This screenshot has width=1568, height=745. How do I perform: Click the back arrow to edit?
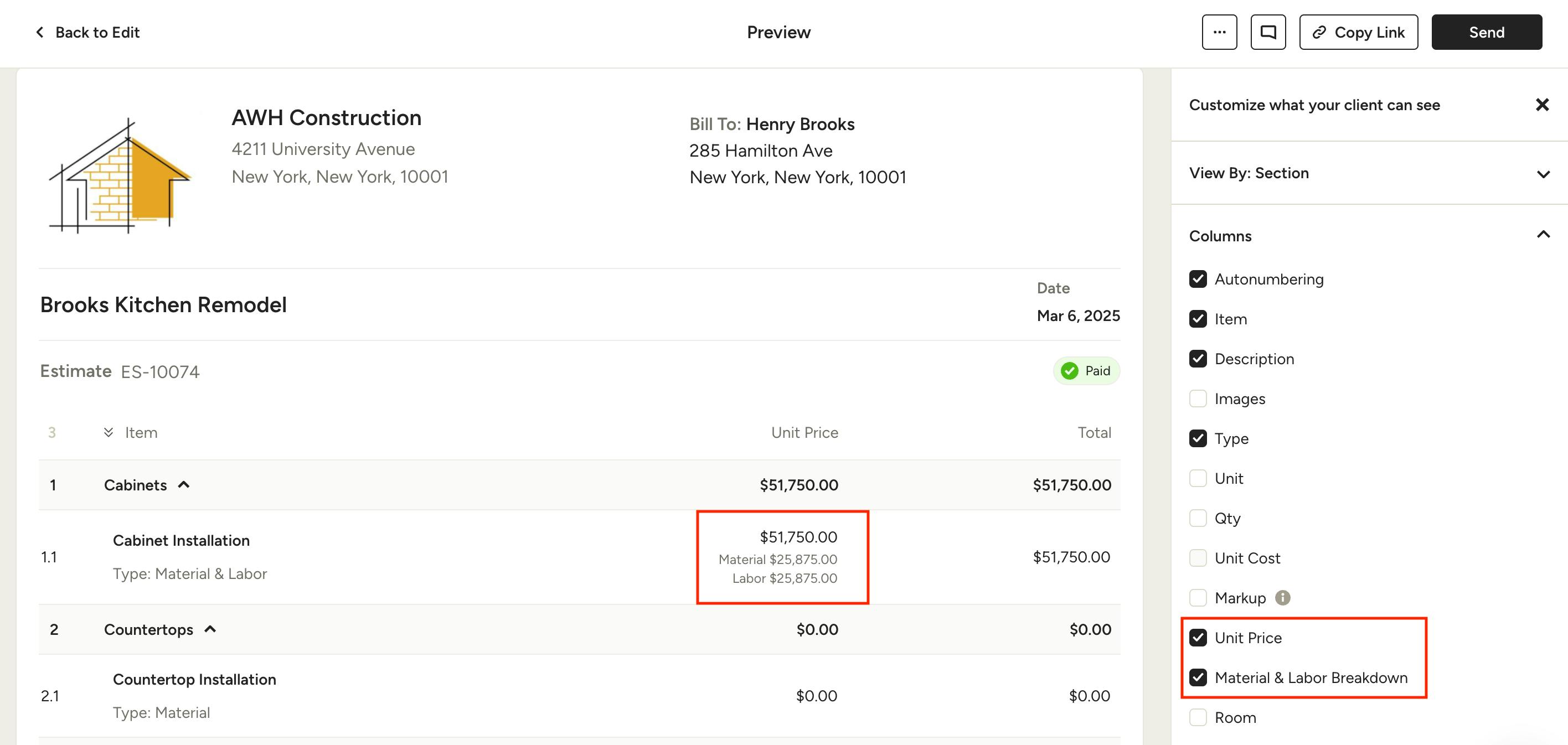pos(40,32)
